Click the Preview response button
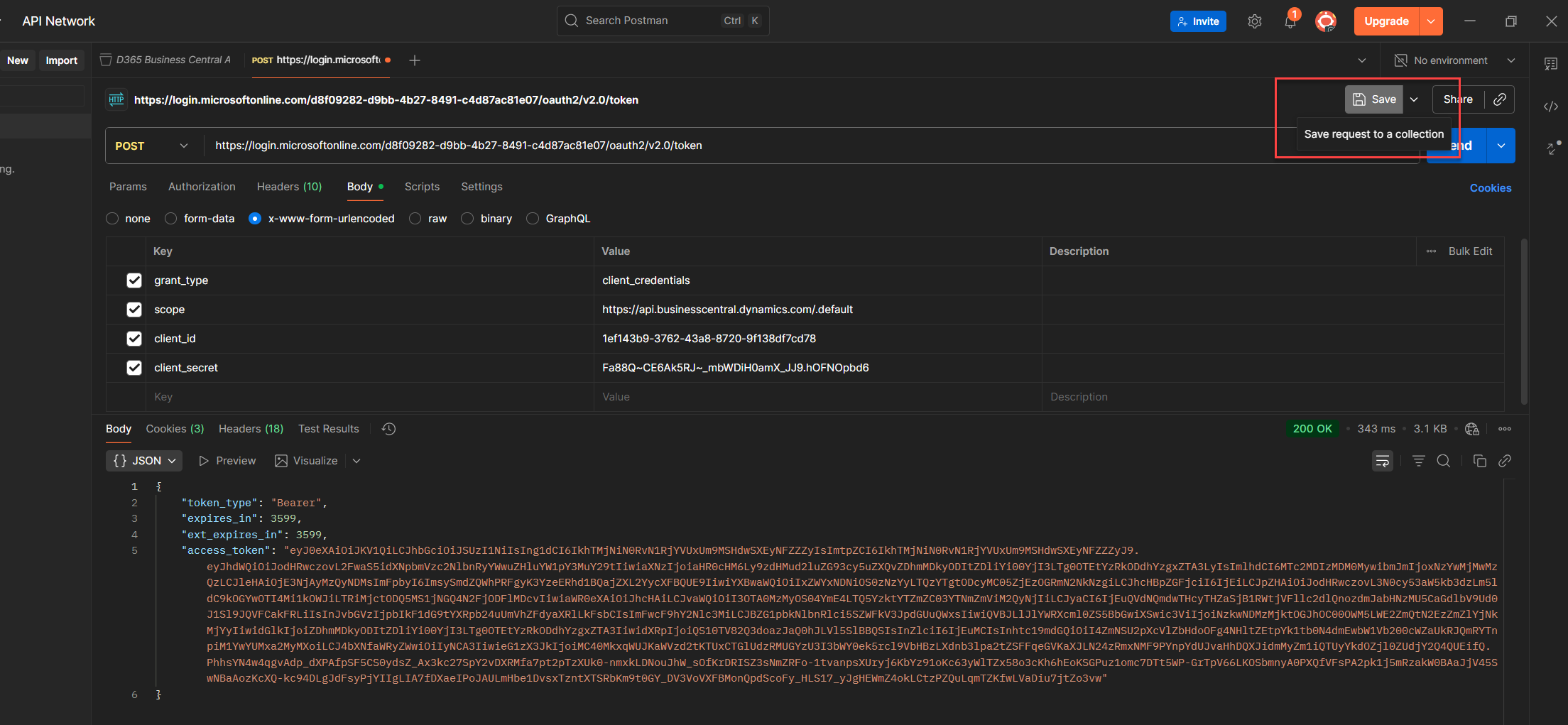The width and height of the screenshot is (1568, 725). pos(227,461)
